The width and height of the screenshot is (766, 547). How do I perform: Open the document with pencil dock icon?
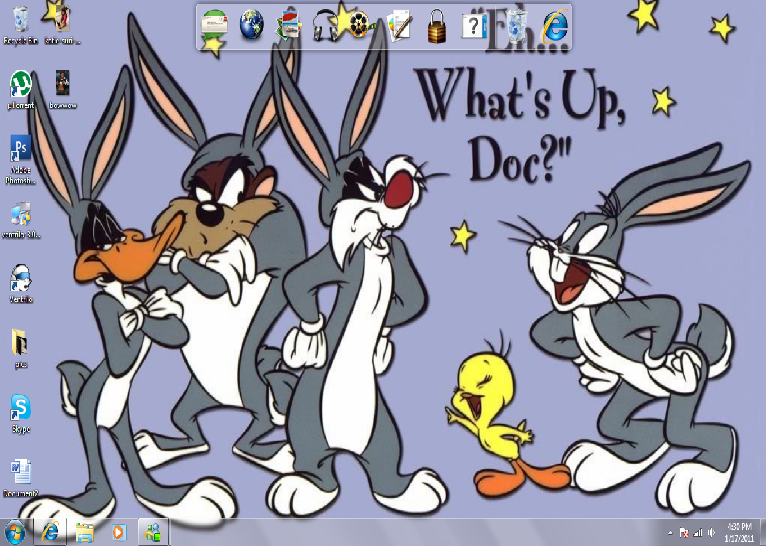point(400,25)
